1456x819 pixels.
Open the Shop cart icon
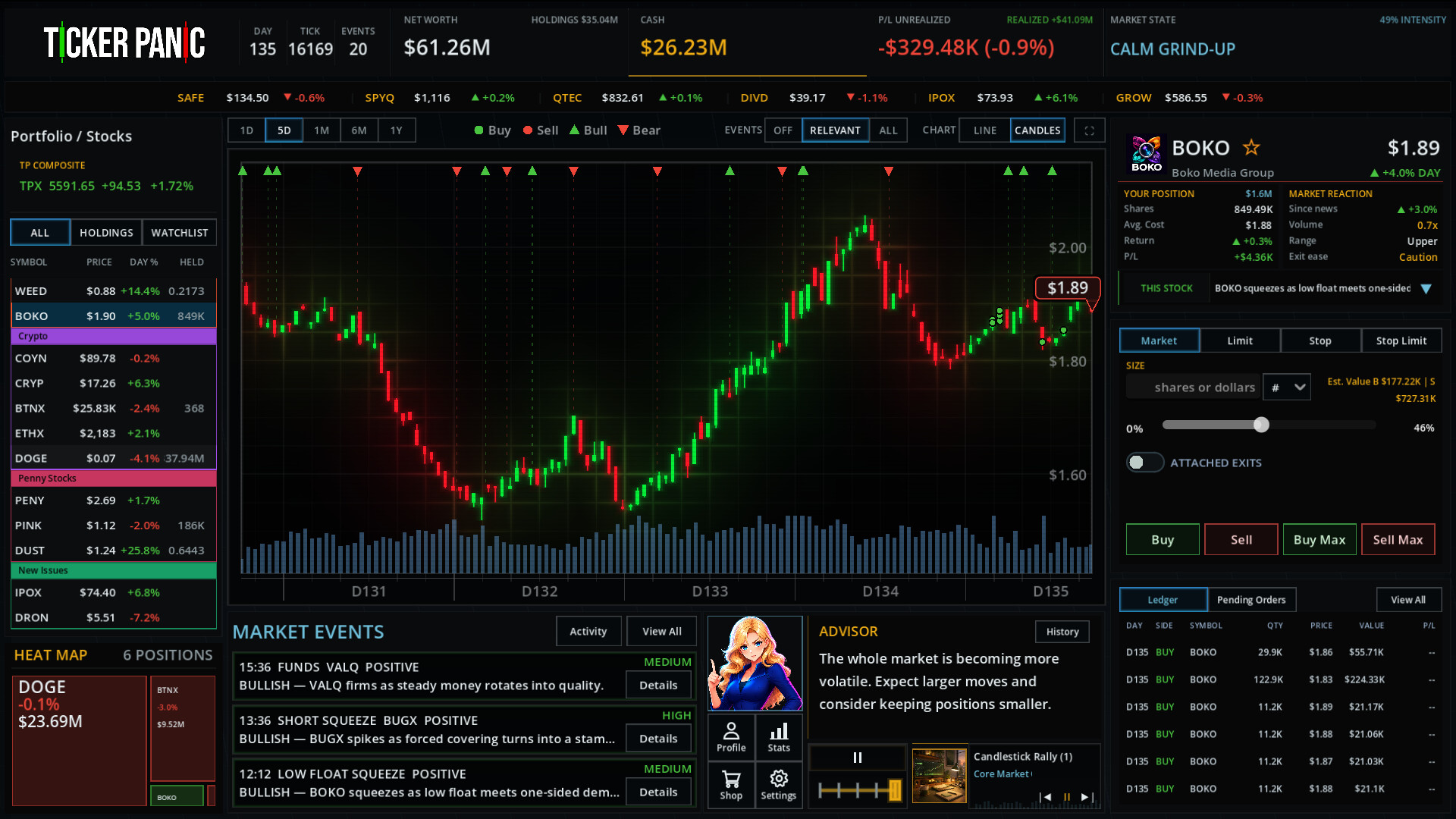731,785
